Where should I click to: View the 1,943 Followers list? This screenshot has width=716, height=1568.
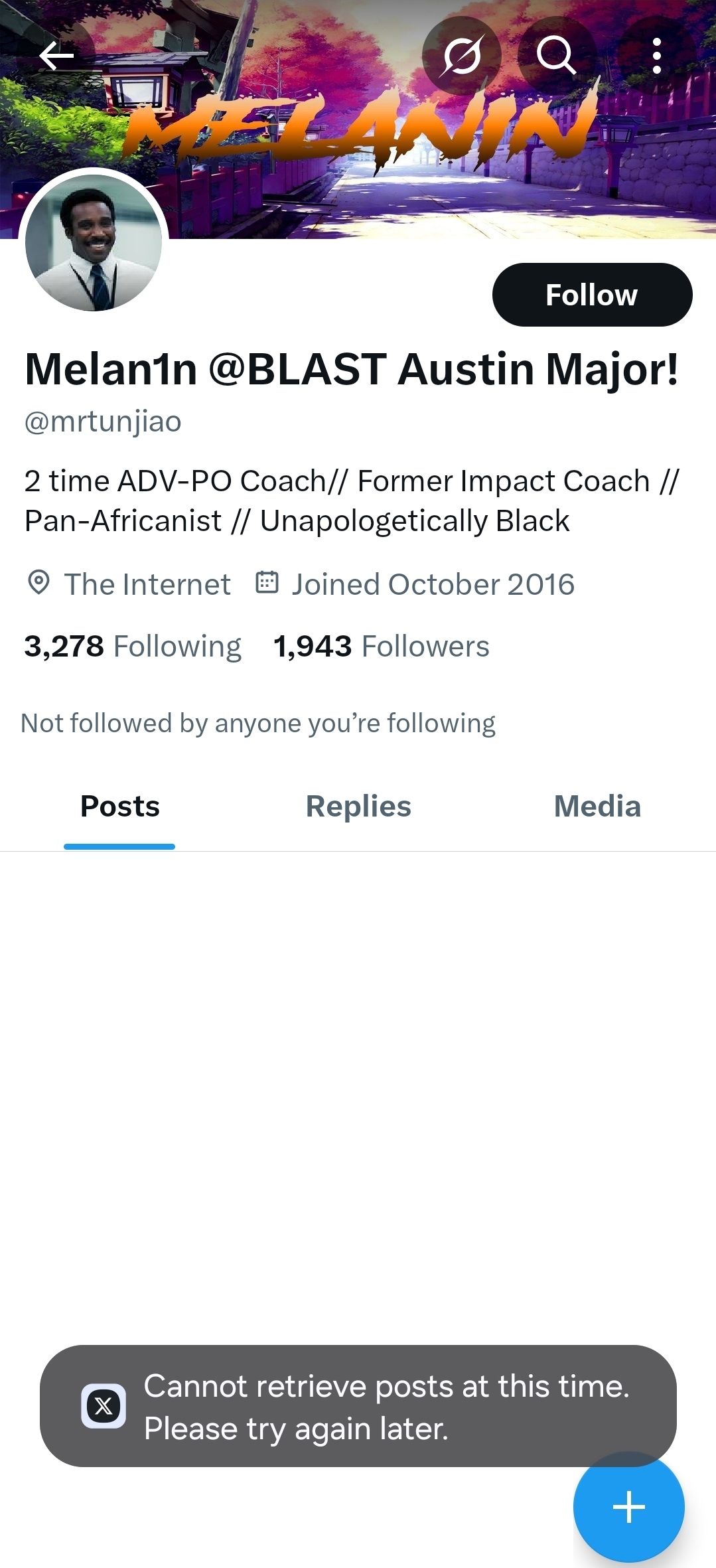(381, 646)
